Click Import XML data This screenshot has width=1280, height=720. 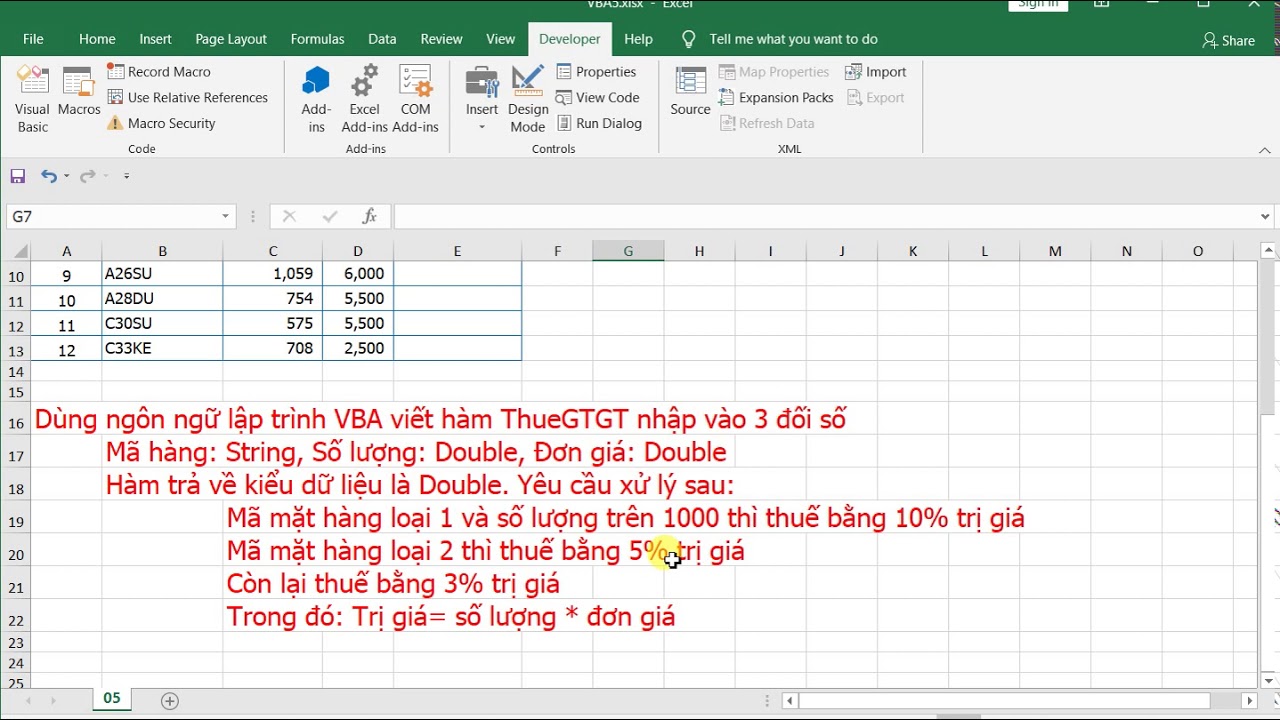point(876,72)
